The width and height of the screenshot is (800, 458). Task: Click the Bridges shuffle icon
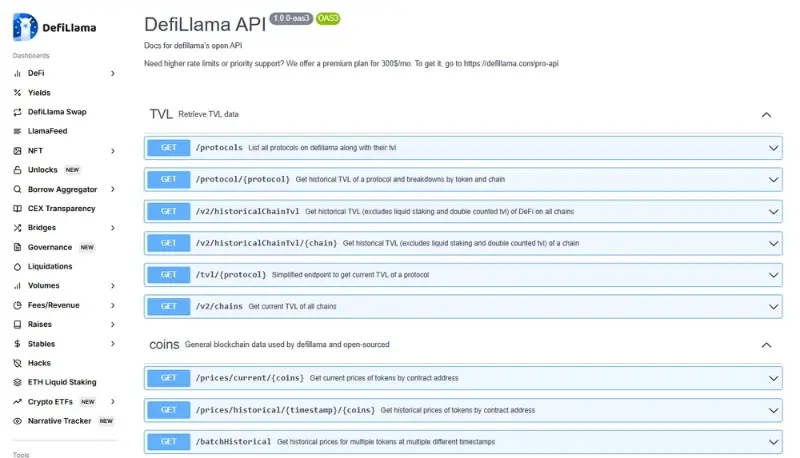[17, 228]
